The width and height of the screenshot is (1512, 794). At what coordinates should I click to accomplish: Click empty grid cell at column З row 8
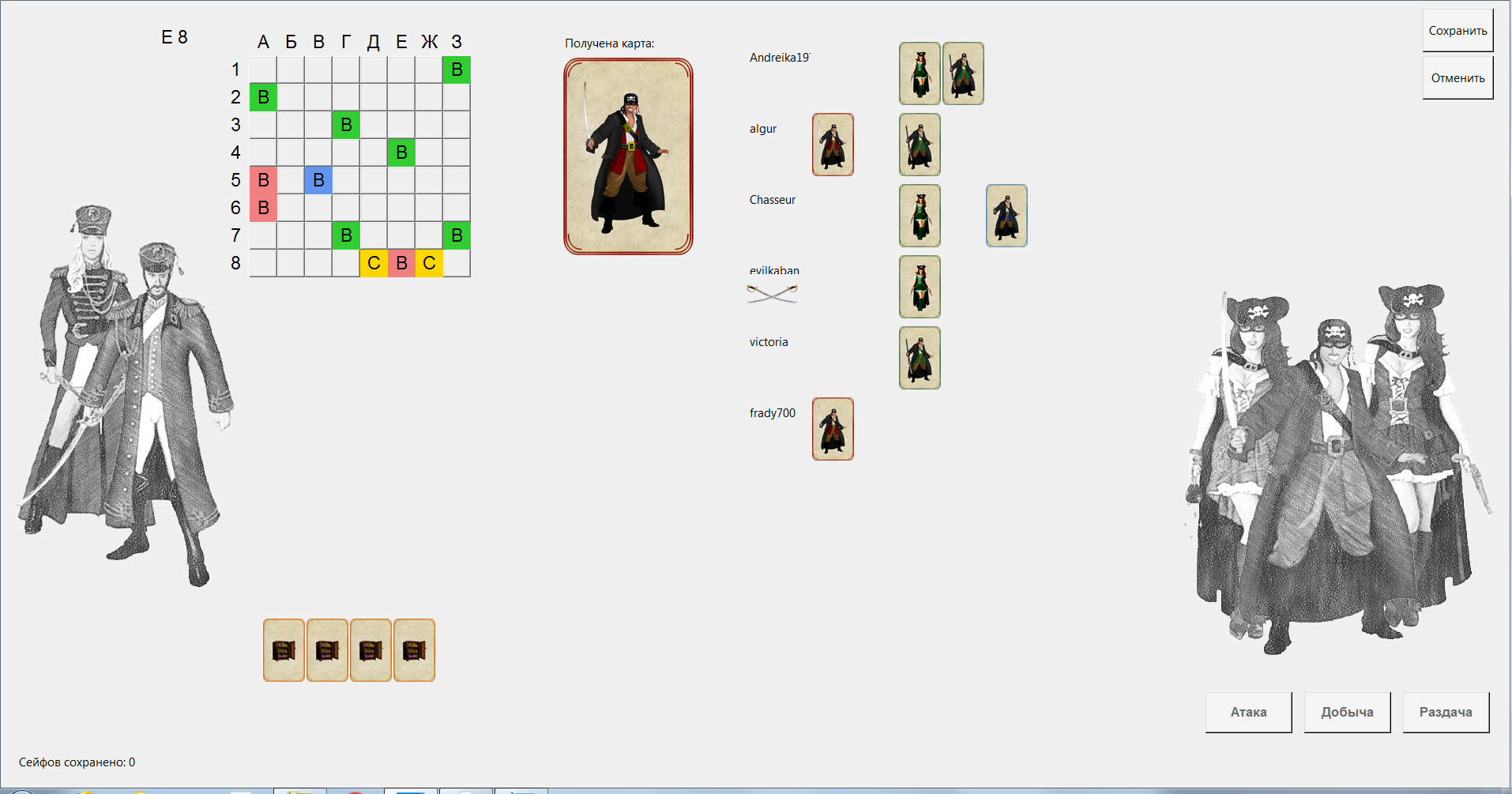[457, 263]
